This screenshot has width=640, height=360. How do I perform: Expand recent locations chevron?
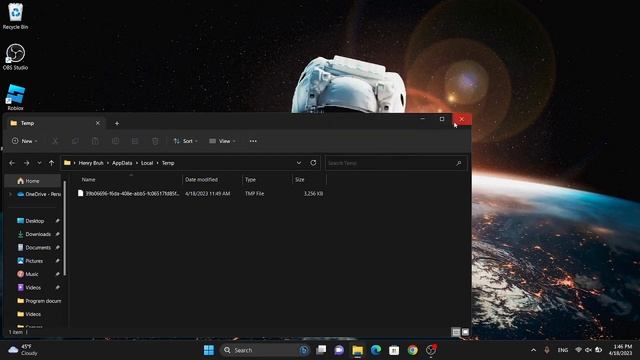39,163
